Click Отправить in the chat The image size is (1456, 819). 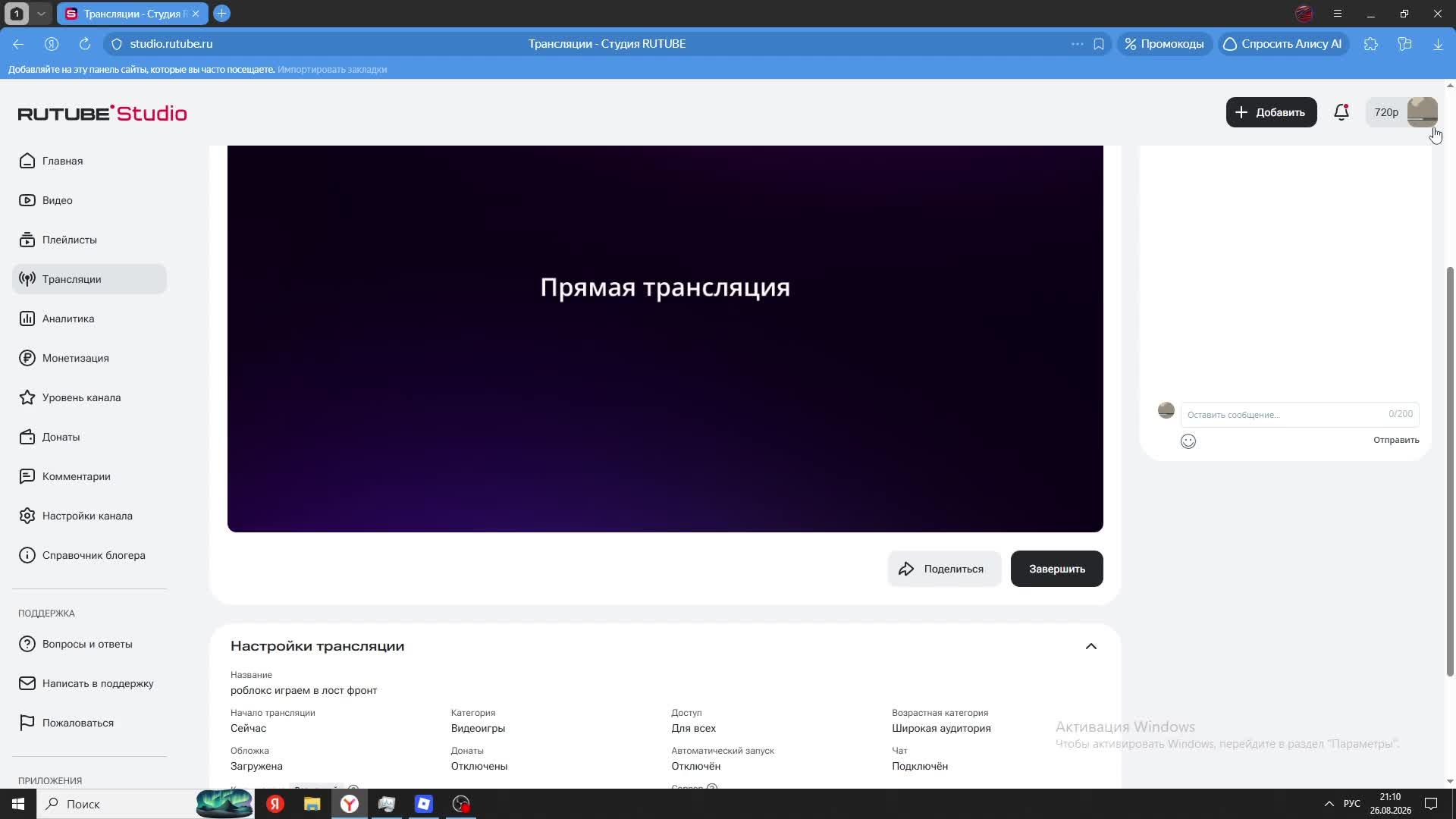pos(1396,440)
